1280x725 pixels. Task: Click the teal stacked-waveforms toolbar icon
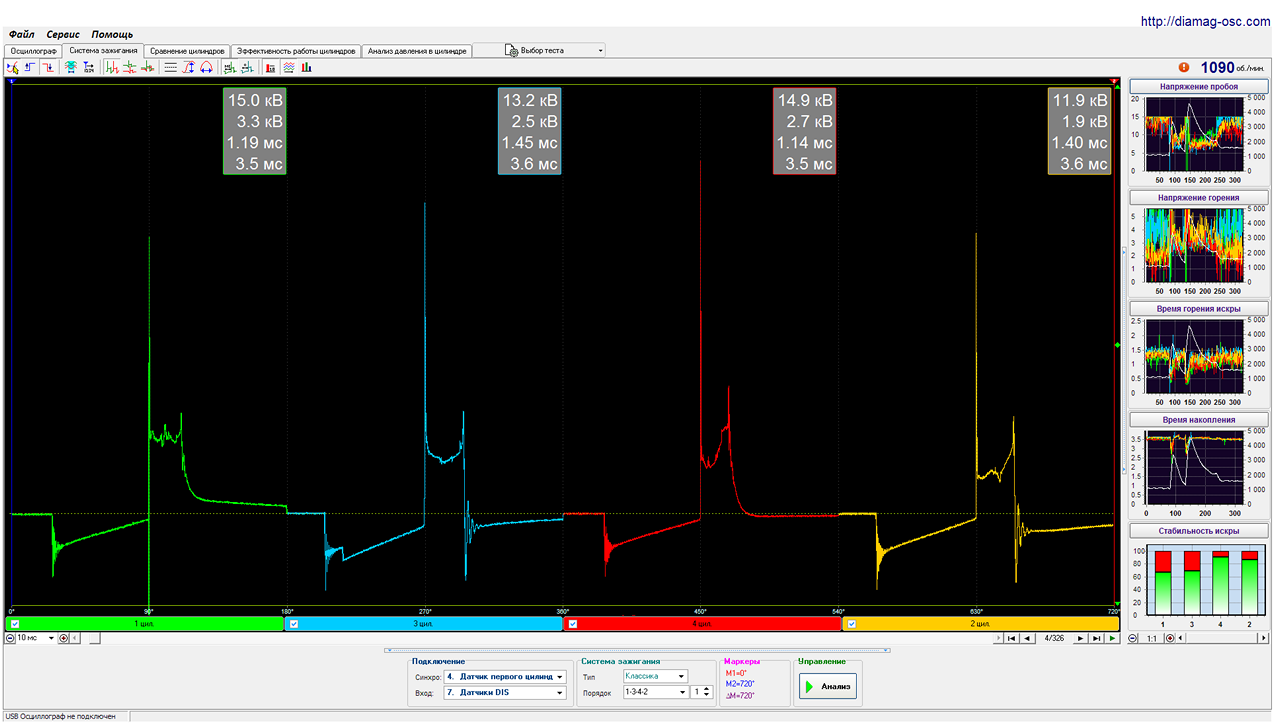(71, 68)
